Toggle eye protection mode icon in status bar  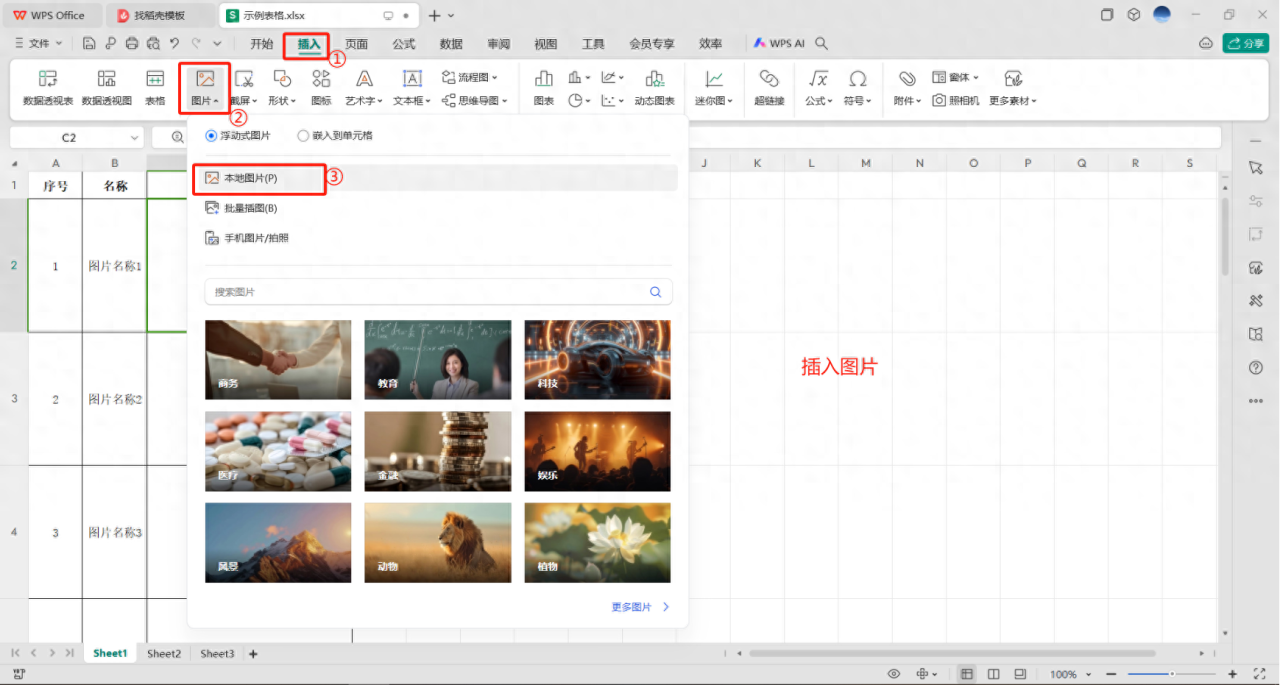894,674
